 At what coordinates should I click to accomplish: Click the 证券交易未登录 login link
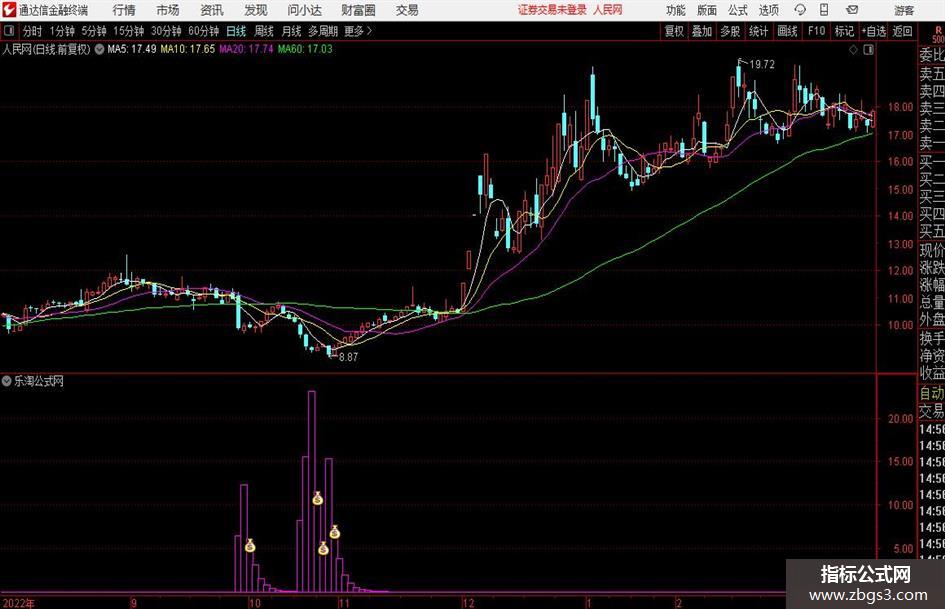[552, 10]
